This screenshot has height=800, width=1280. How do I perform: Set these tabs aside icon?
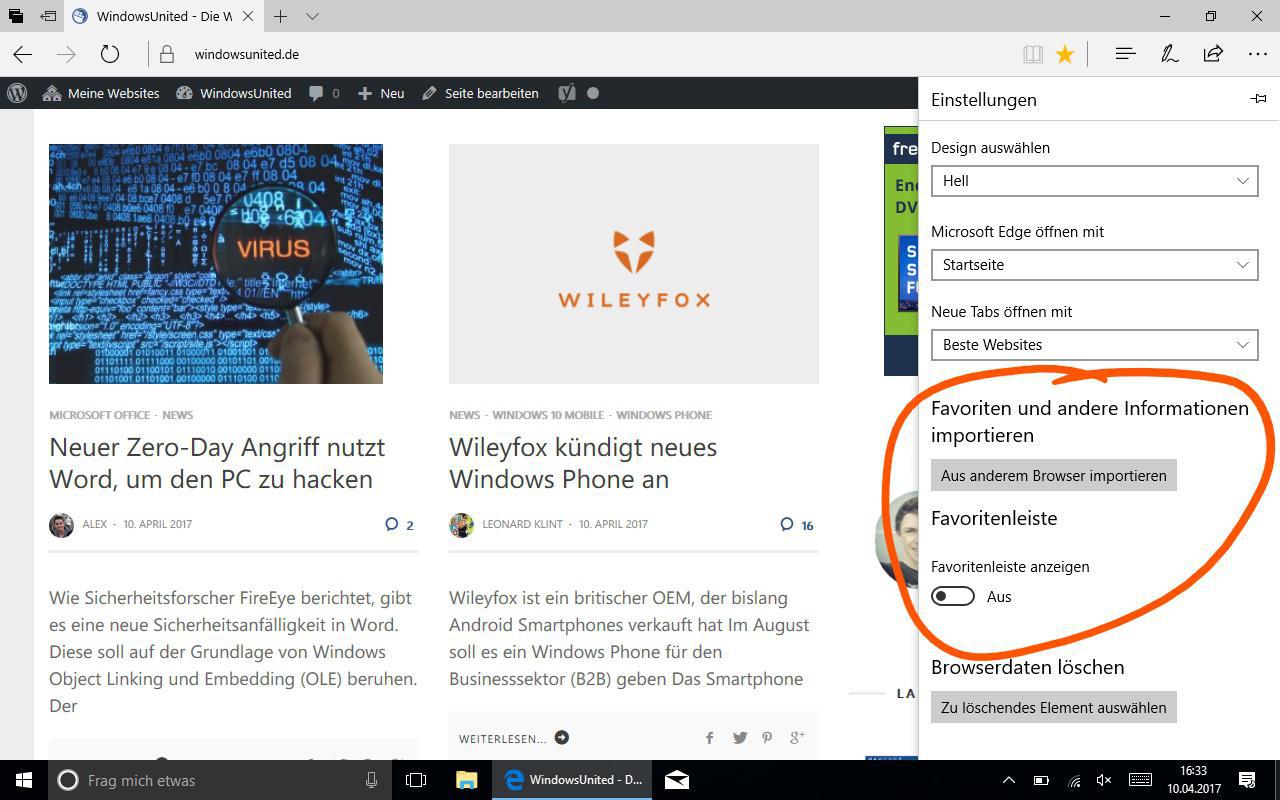coord(48,16)
